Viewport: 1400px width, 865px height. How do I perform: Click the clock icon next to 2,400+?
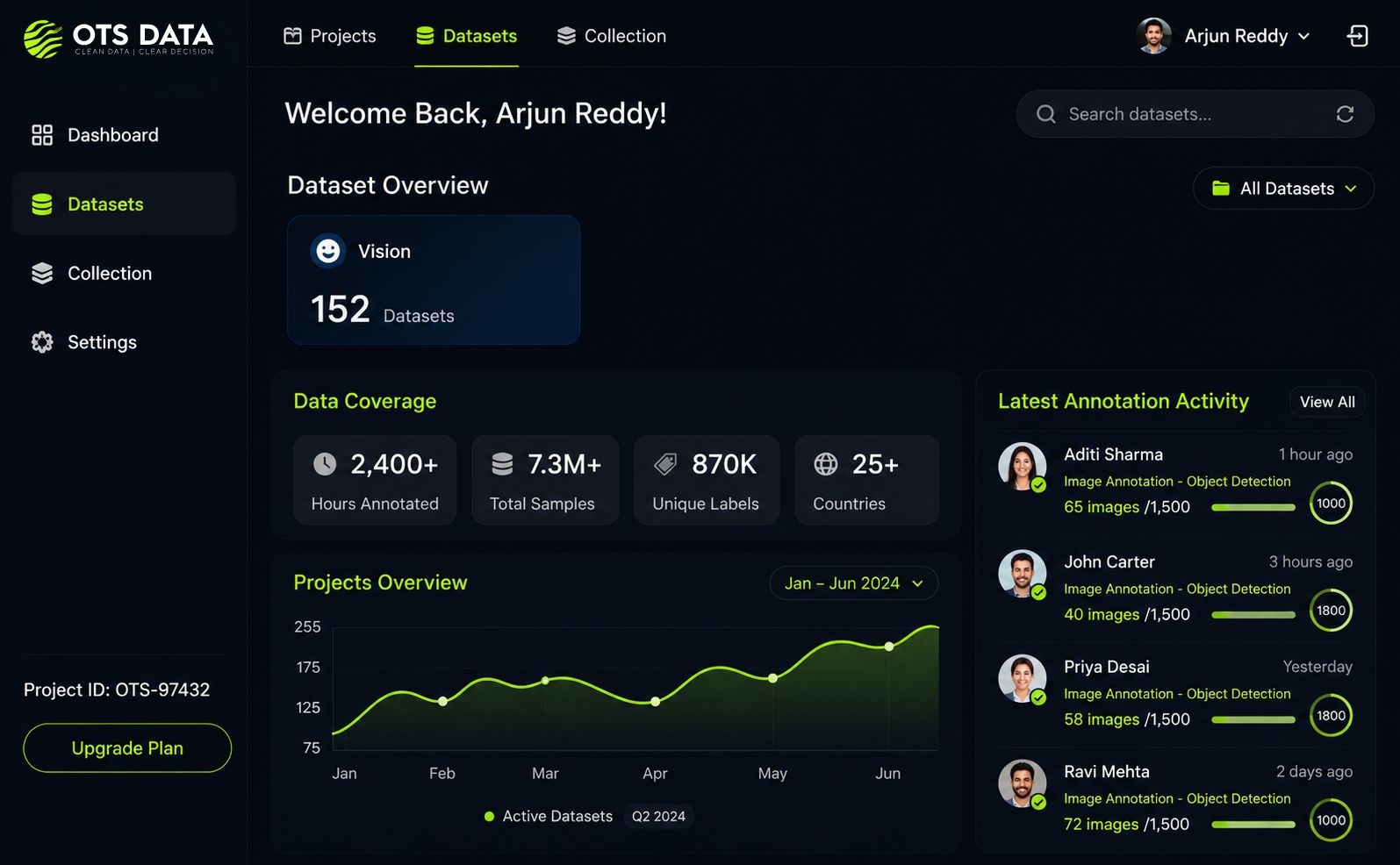pos(325,464)
